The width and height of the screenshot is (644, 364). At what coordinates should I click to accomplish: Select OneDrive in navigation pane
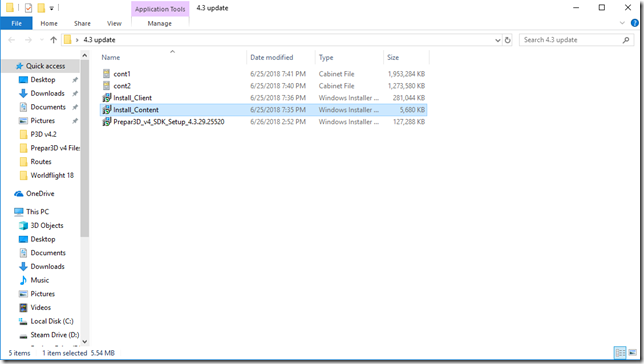[40, 194]
